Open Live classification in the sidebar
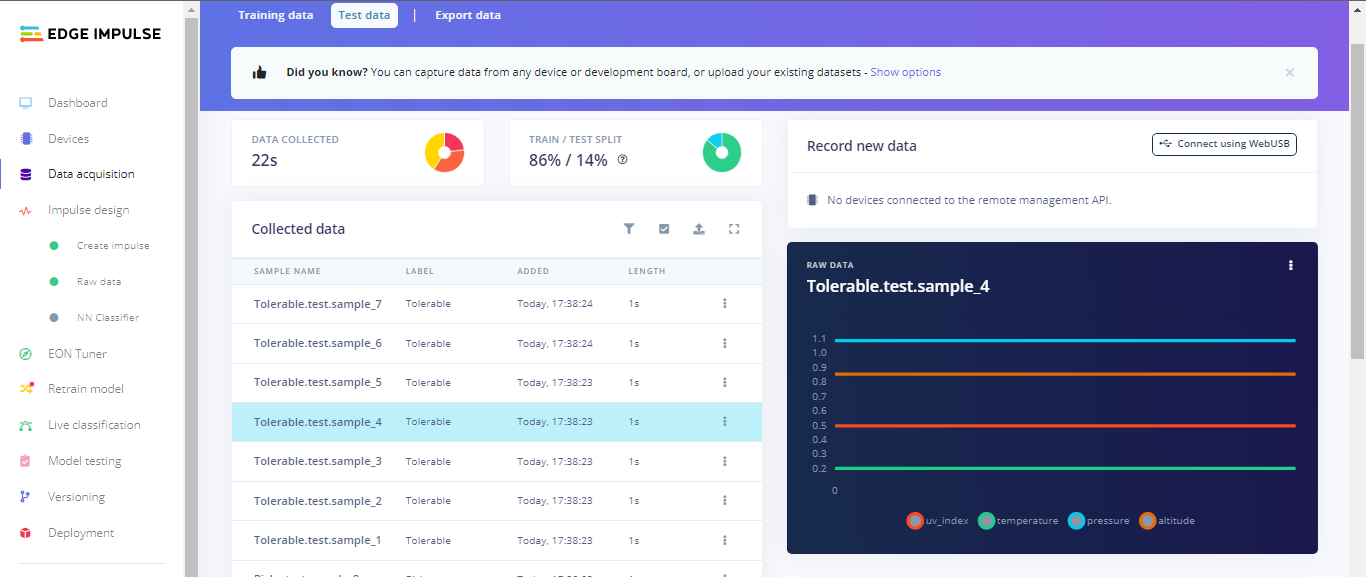This screenshot has height=577, width=1366. (94, 425)
